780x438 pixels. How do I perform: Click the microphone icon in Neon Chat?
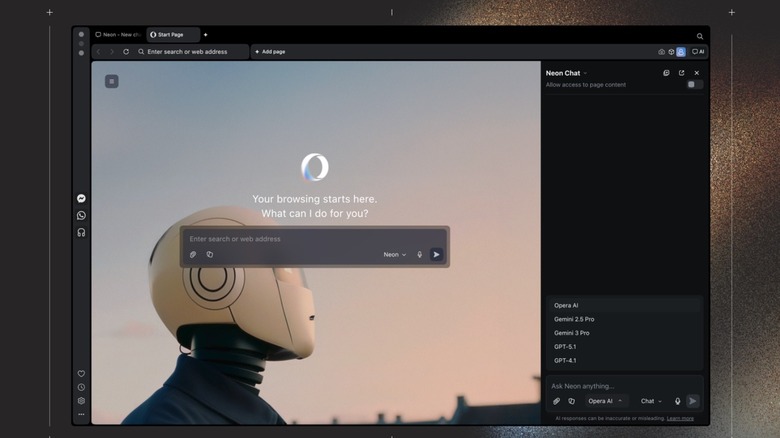(677, 401)
